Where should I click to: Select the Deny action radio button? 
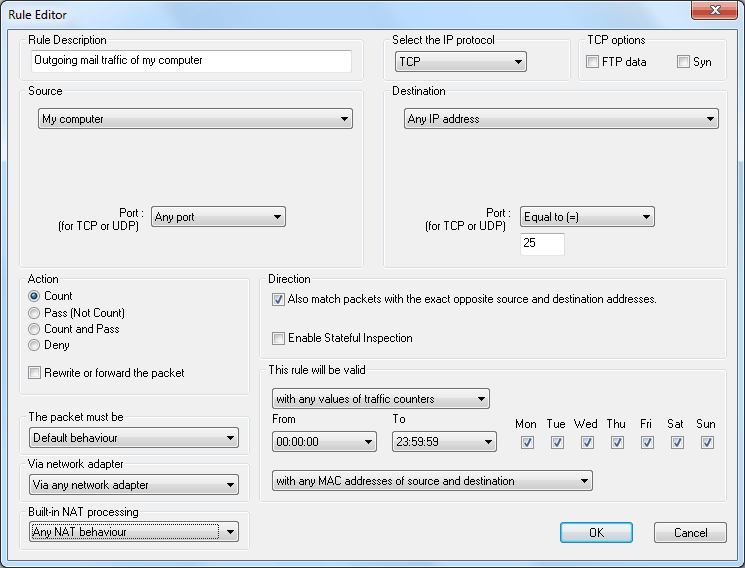(x=34, y=345)
